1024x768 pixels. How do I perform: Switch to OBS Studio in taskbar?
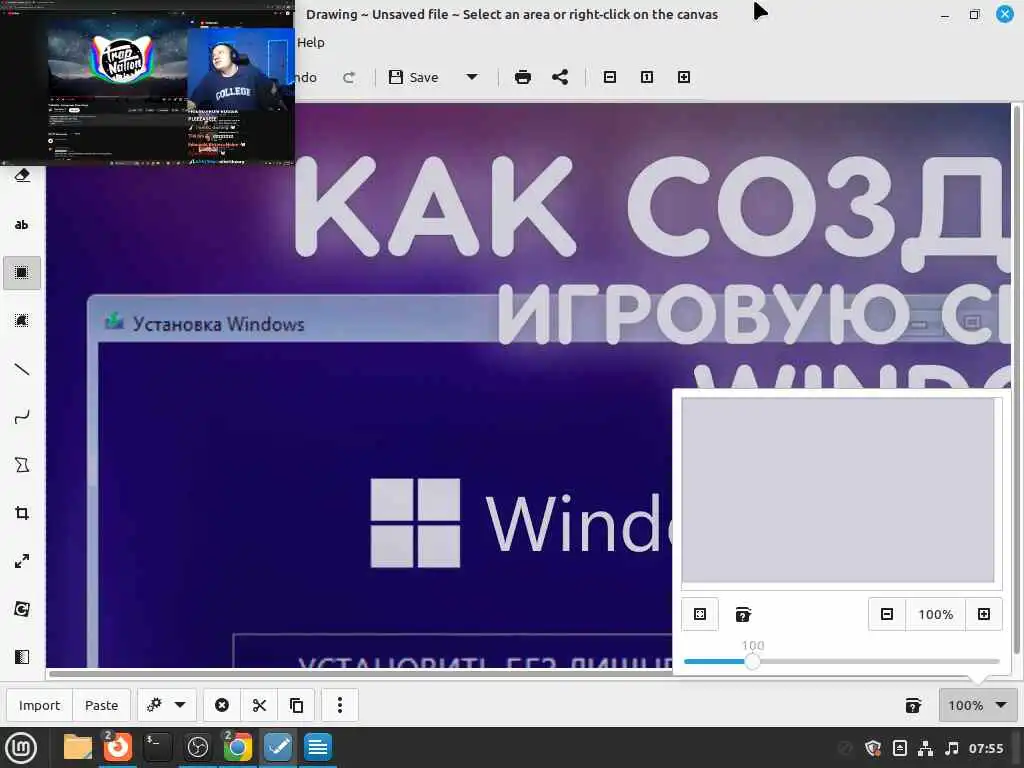(197, 747)
